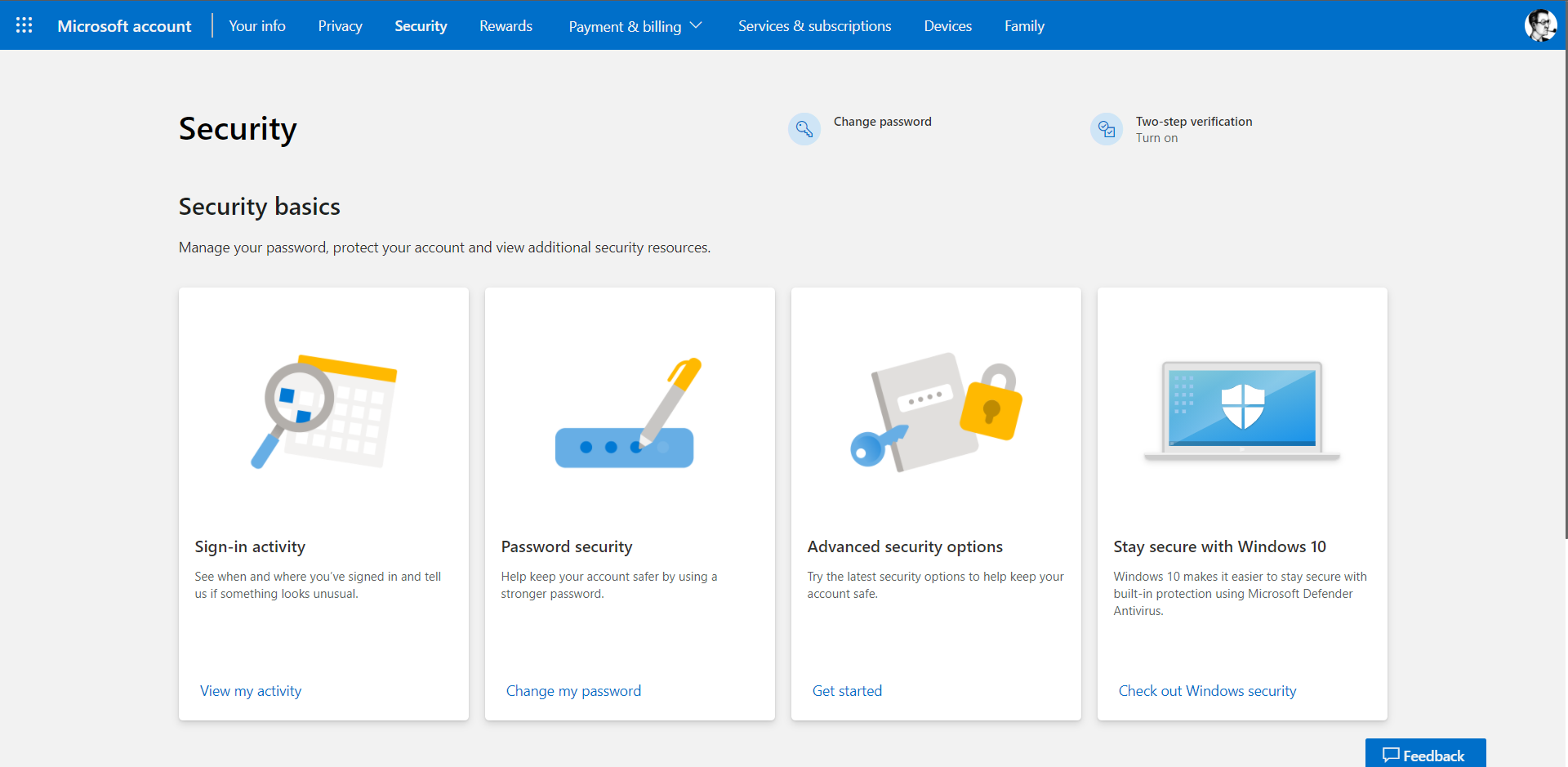The image size is (1568, 767).
Task: Switch to the Family tab
Action: pos(1025,26)
